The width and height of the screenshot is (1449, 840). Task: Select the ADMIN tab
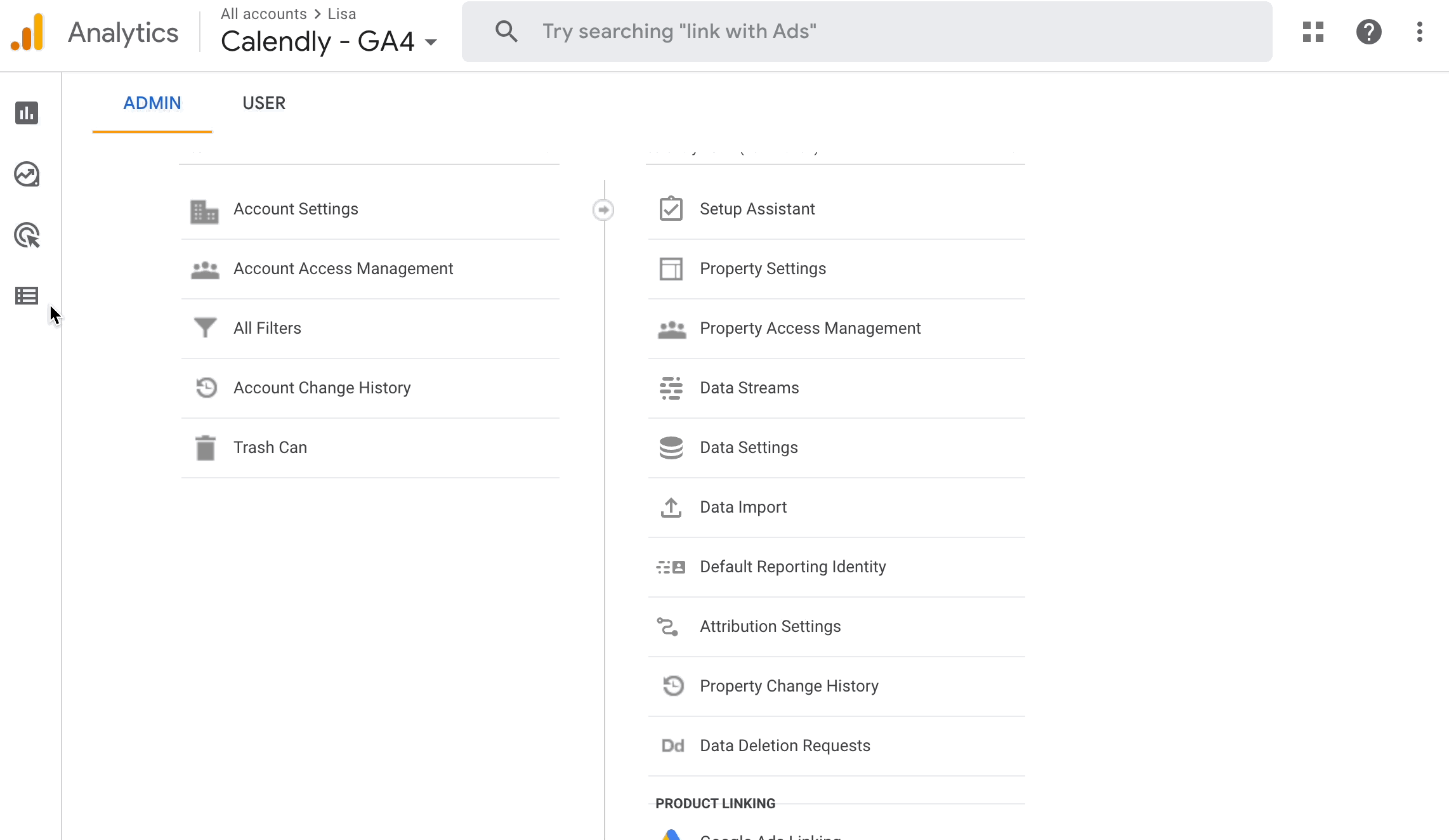pyautogui.click(x=152, y=103)
